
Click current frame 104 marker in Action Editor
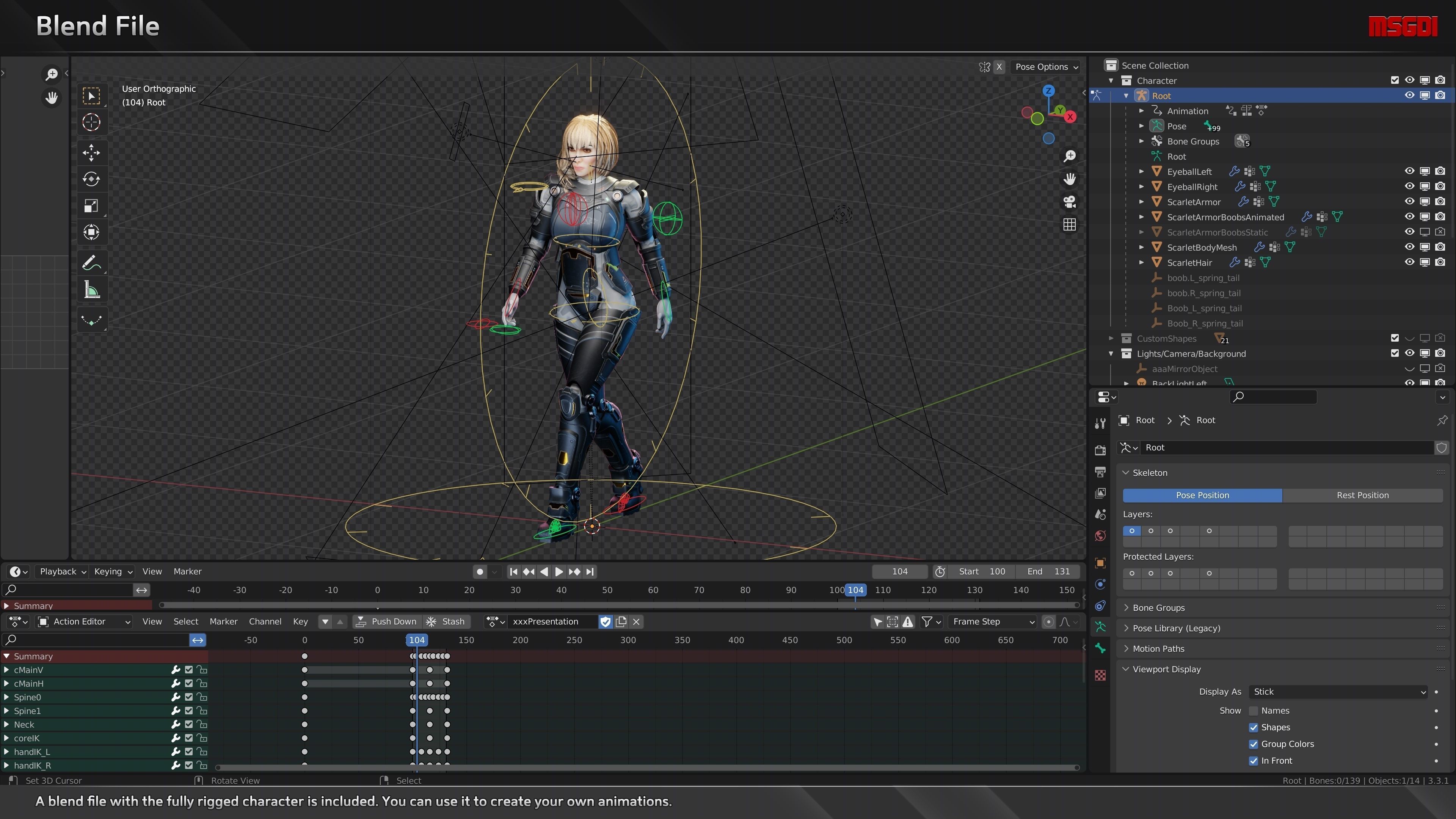(x=417, y=640)
